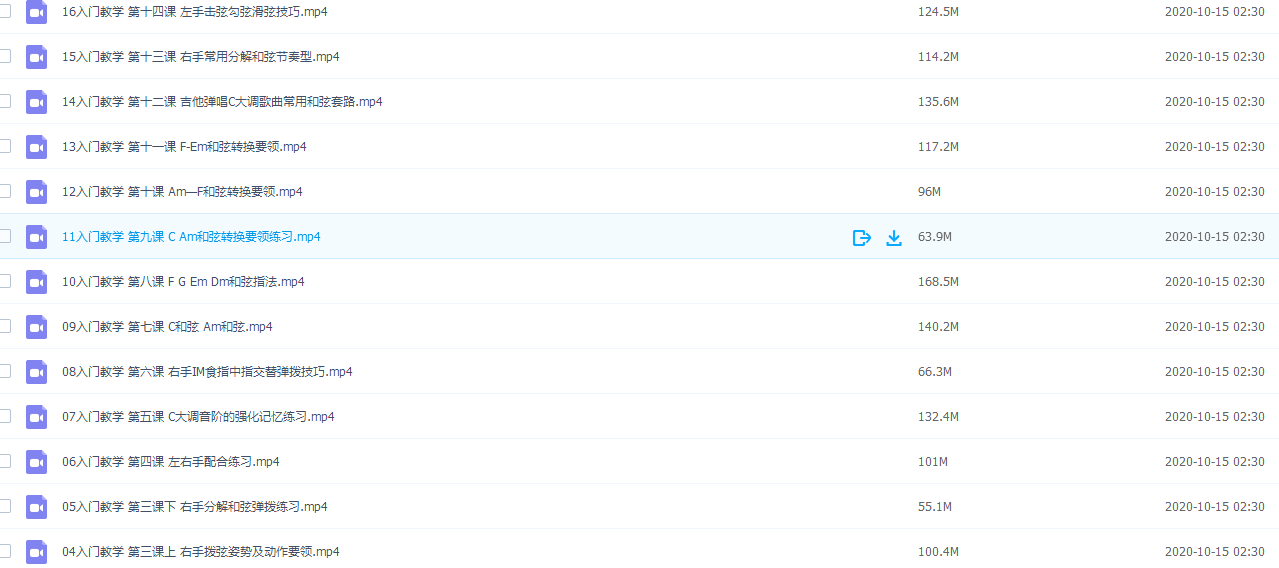
Task: Open file name 08入门教学 第六课 右手IM食指中指交替弹拨技巧.mp4
Action: 207,372
